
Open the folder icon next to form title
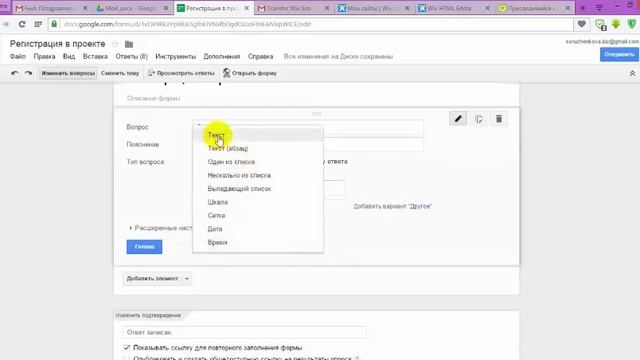pos(129,44)
